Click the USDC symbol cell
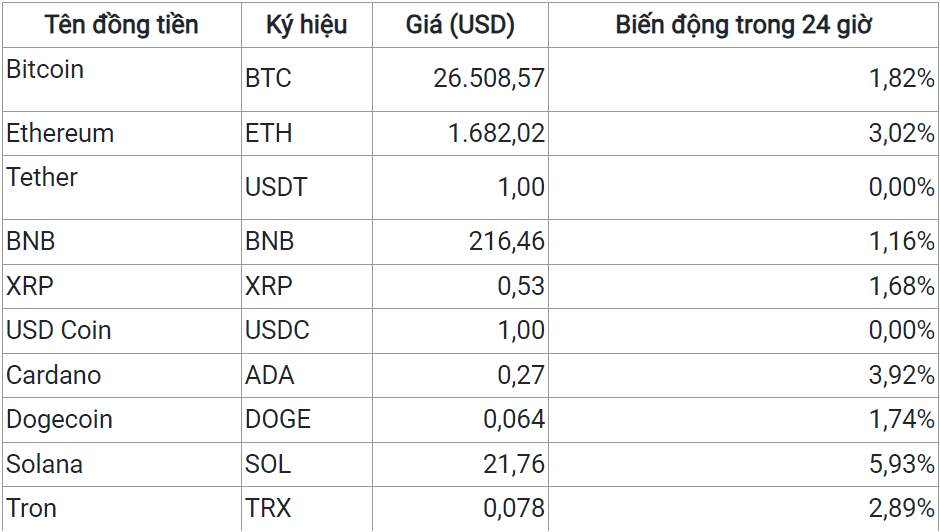The width and height of the screenshot is (940, 532). pos(307,330)
